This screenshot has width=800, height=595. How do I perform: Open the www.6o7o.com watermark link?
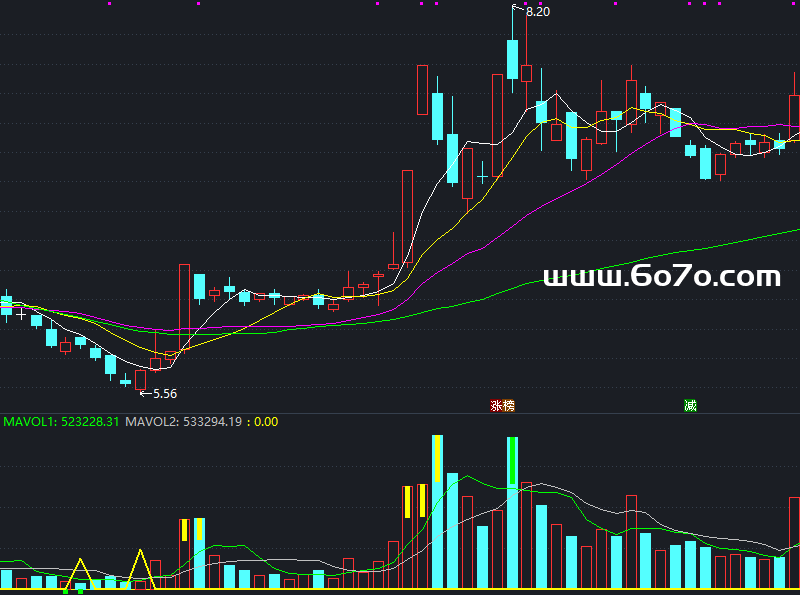click(x=661, y=276)
